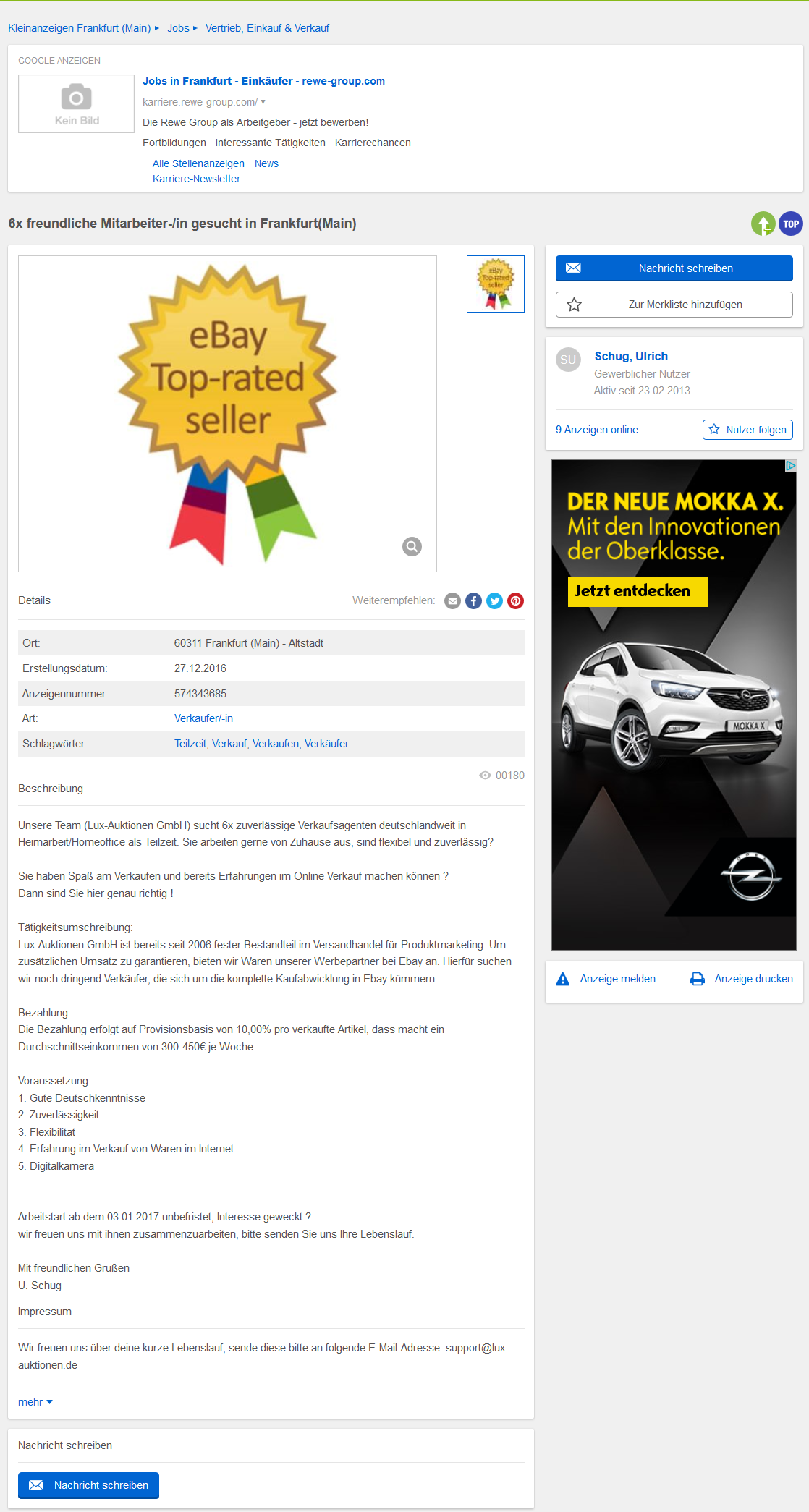
Task: Click creation date 27.12.2016
Action: pyautogui.click(x=200, y=668)
